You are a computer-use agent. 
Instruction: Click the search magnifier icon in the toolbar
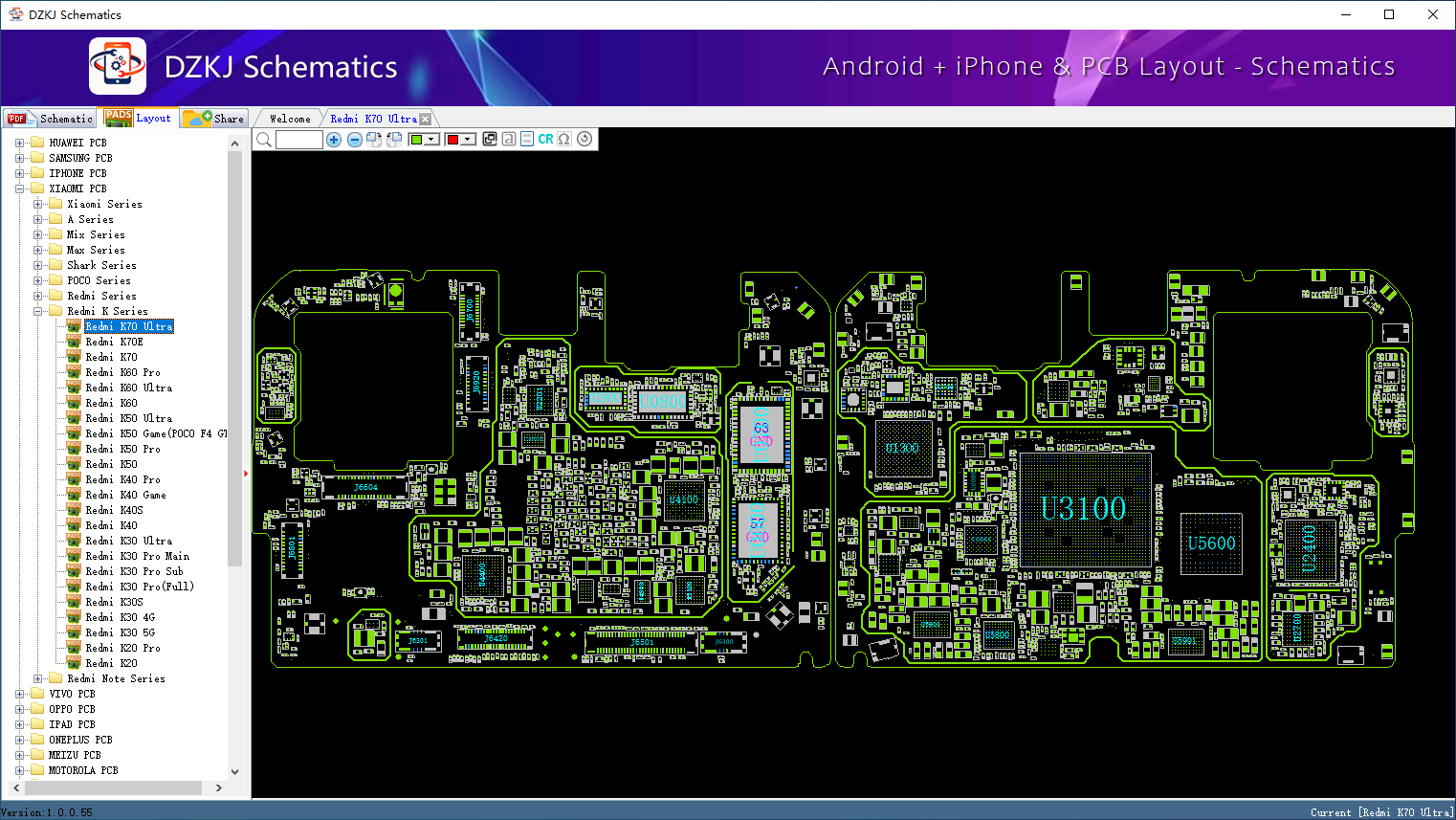coord(264,140)
